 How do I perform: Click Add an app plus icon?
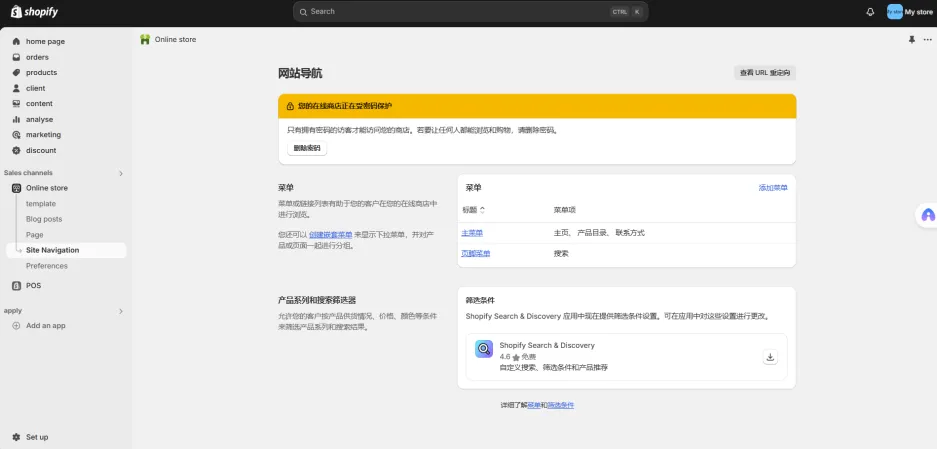tap(16, 326)
